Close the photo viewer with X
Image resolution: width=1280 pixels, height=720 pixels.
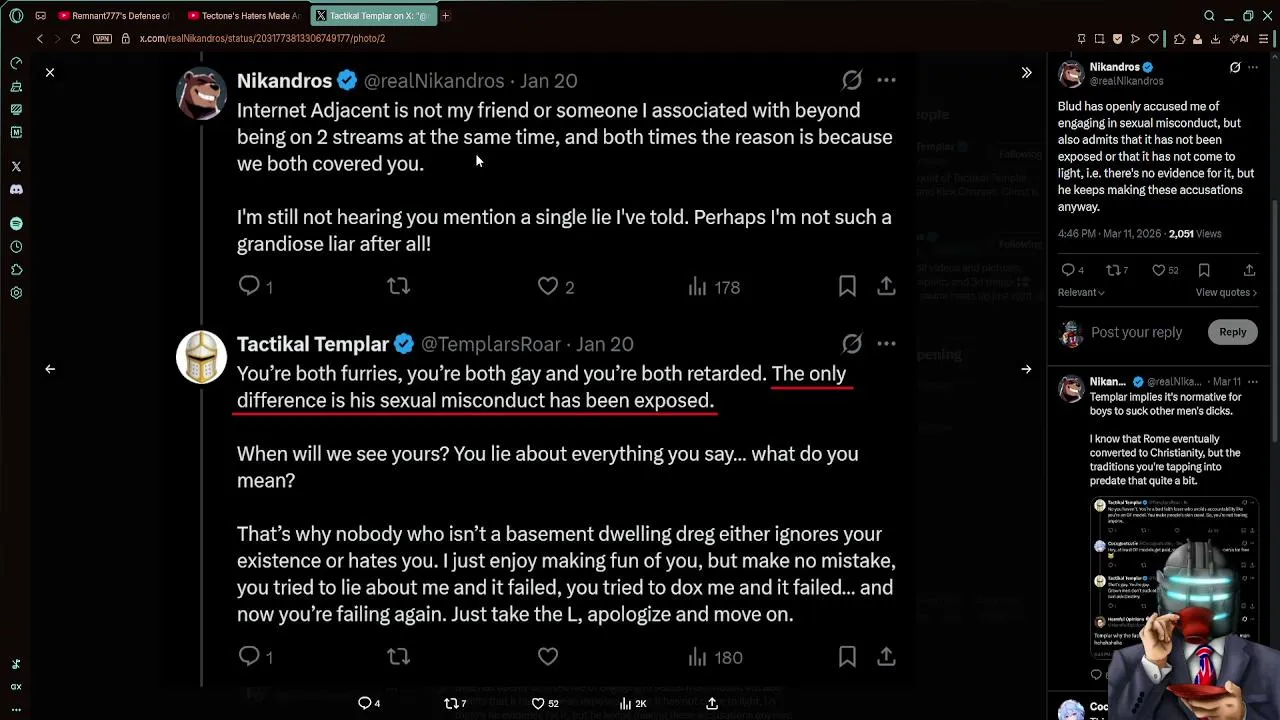[x=50, y=72]
